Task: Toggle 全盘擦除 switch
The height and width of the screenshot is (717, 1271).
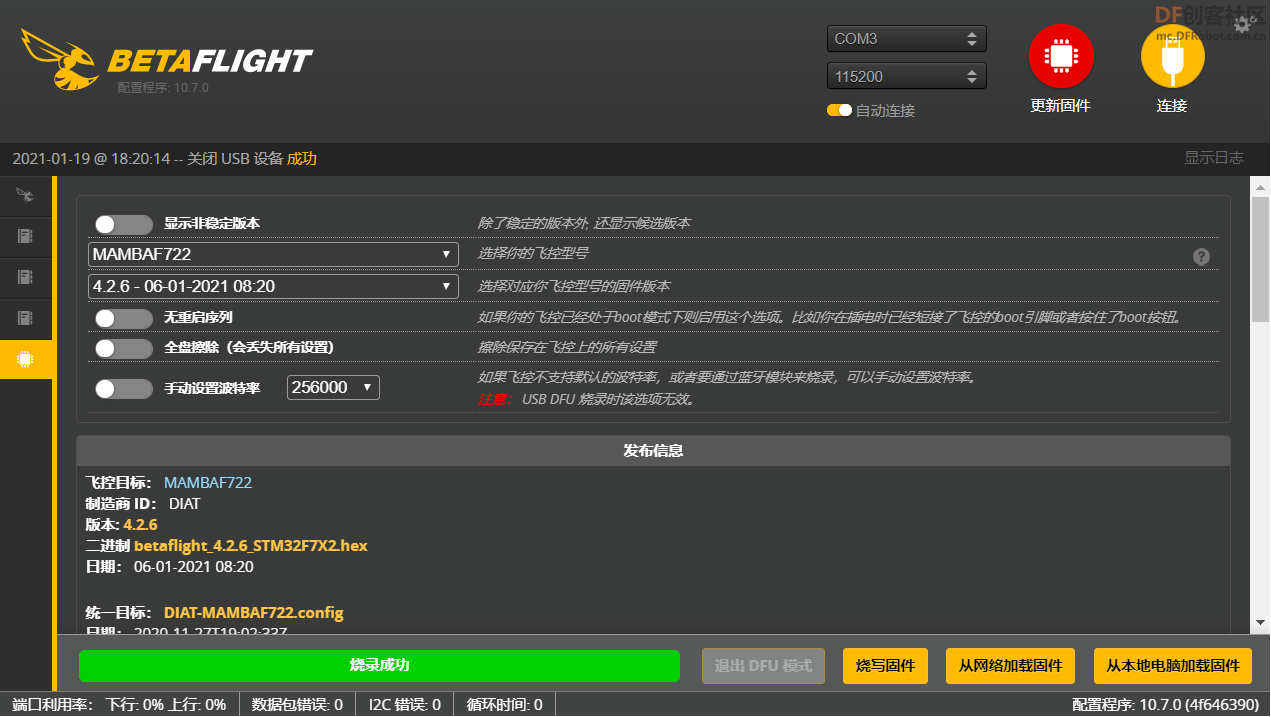Action: coord(124,348)
